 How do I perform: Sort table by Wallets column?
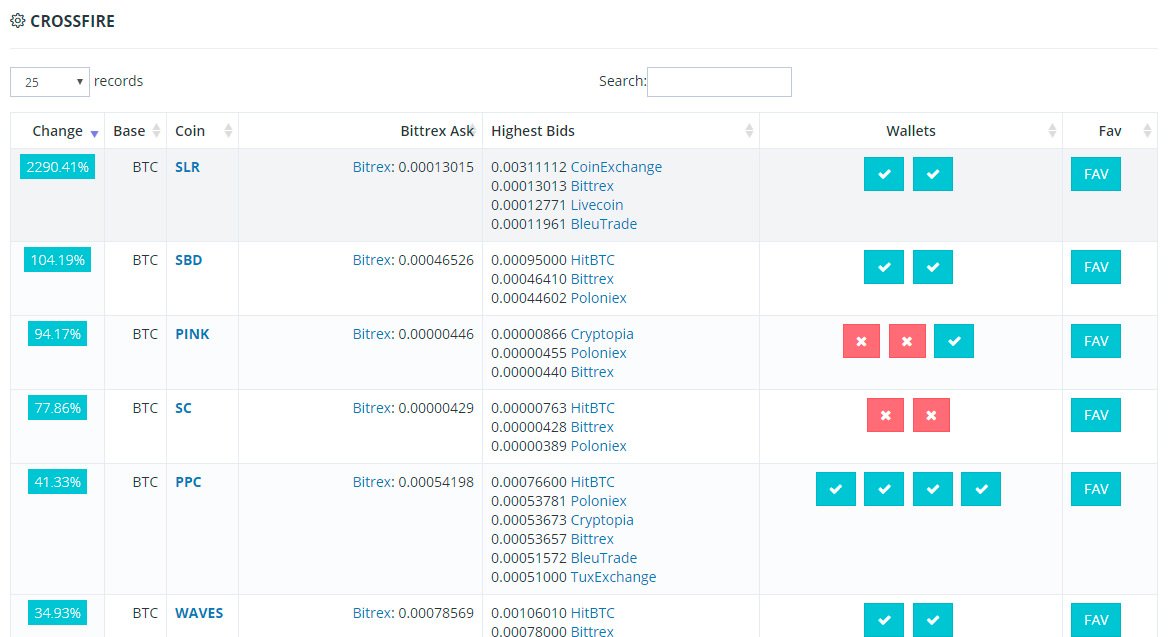click(x=910, y=131)
